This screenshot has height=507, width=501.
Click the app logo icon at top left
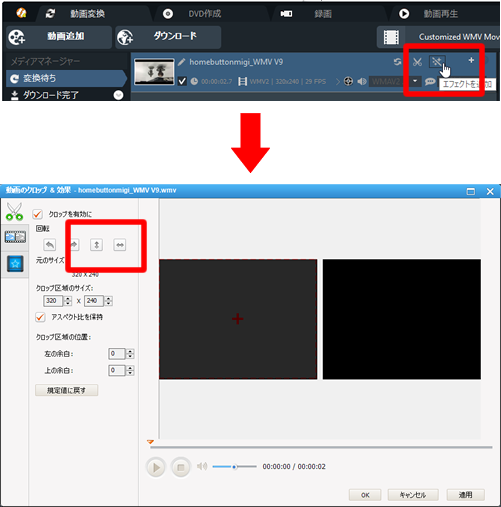(21, 13)
